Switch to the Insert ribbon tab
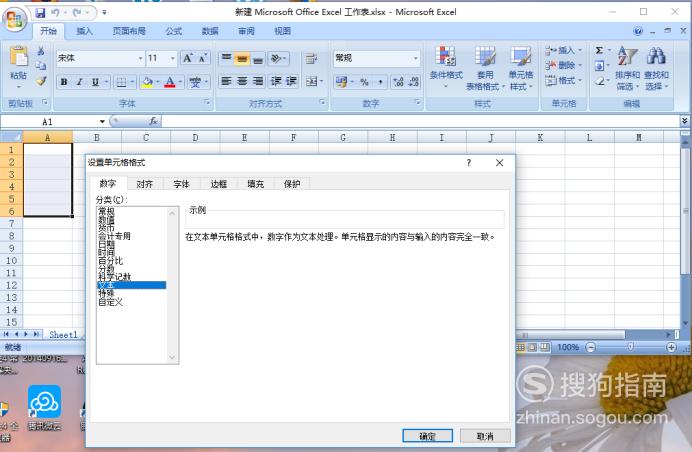692x452 pixels. point(84,31)
